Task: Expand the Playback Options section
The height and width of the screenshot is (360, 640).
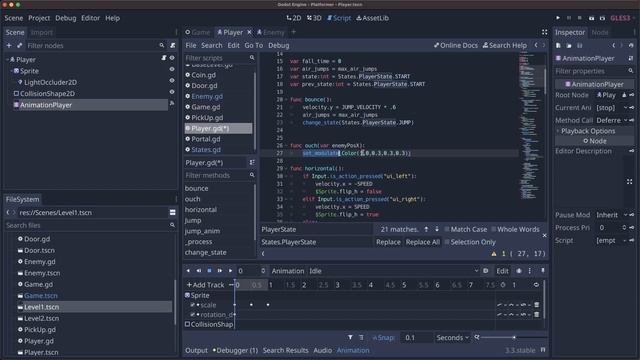Action: 594,131
